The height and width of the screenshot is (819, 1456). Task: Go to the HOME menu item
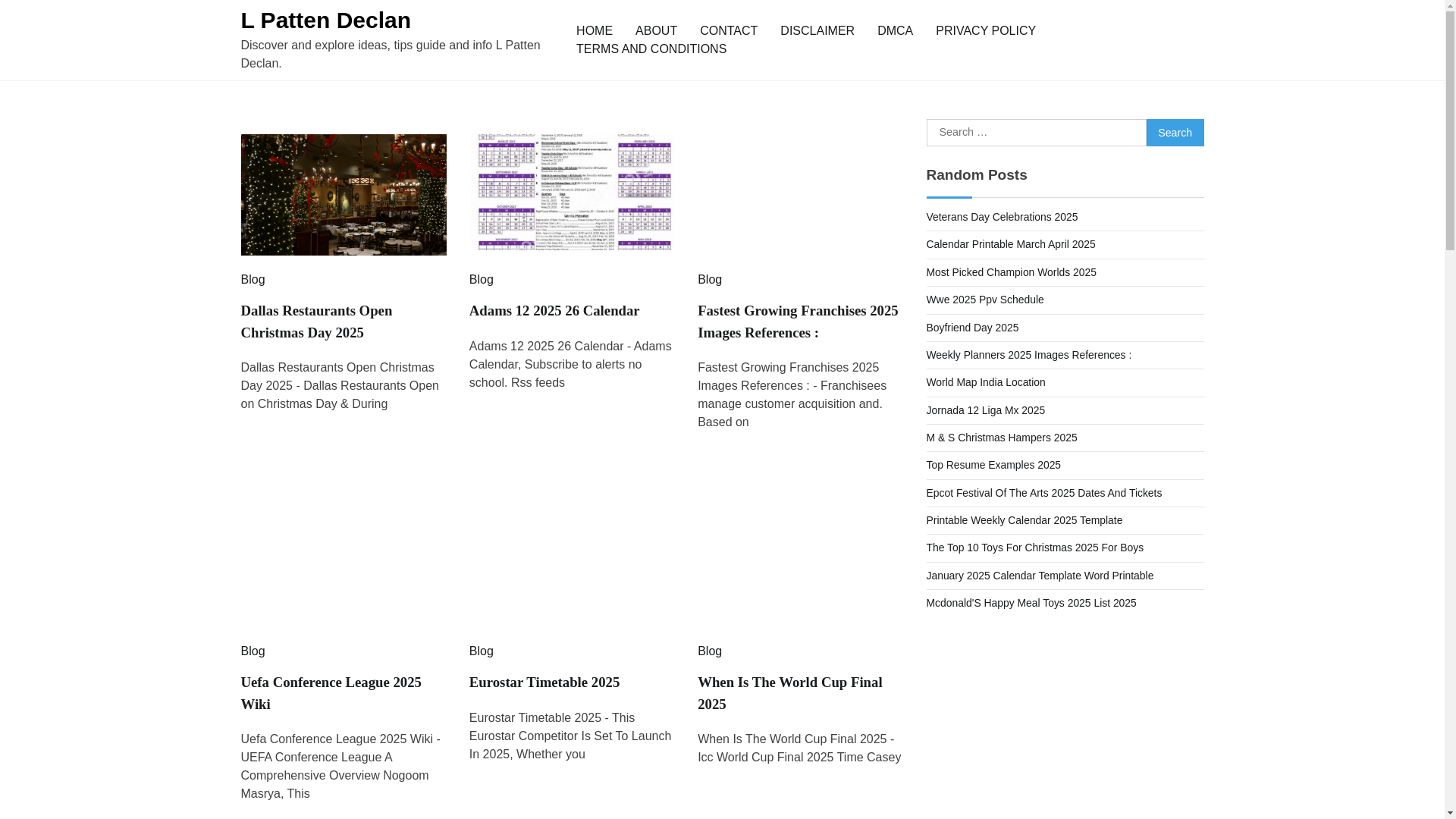click(594, 31)
